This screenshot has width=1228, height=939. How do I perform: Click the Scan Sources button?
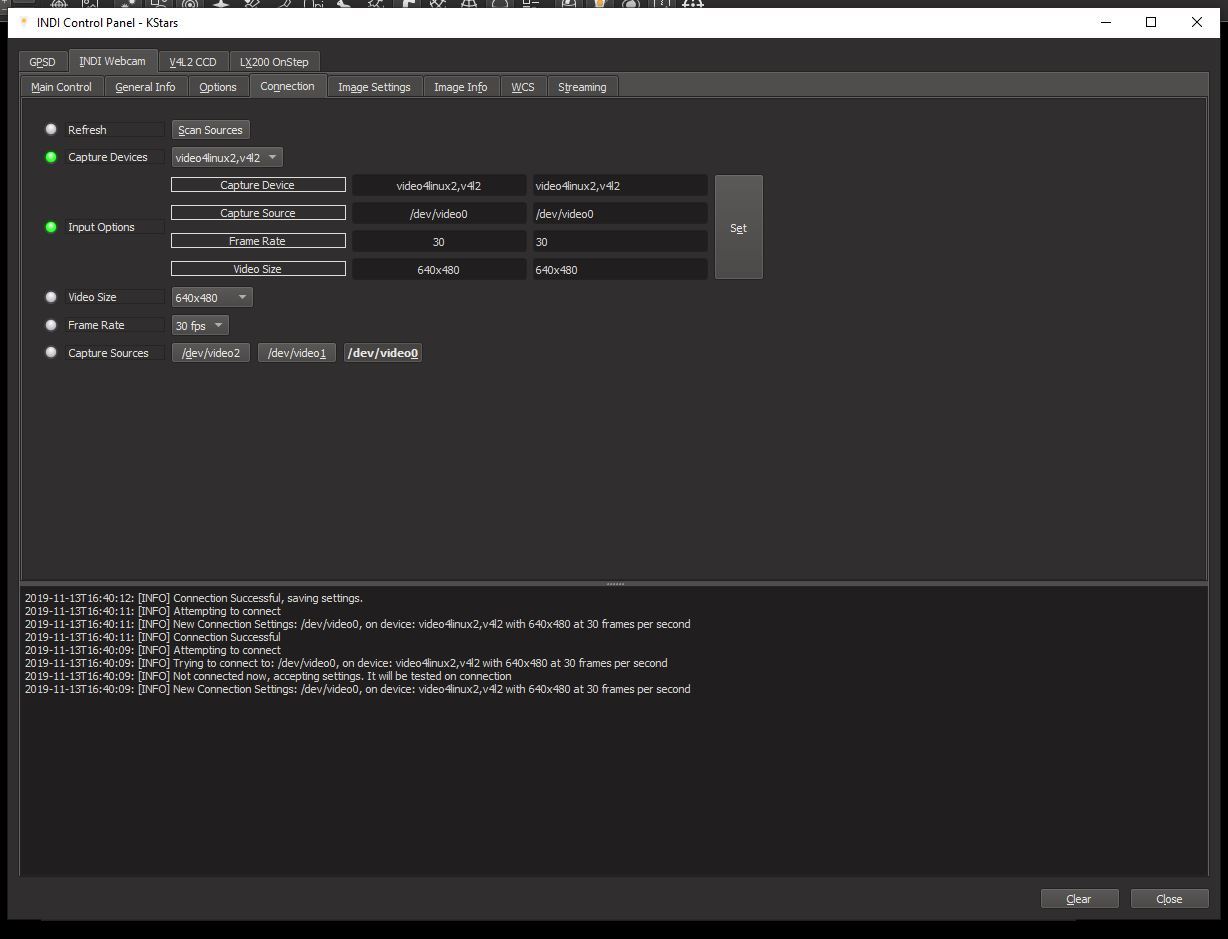[x=210, y=130]
